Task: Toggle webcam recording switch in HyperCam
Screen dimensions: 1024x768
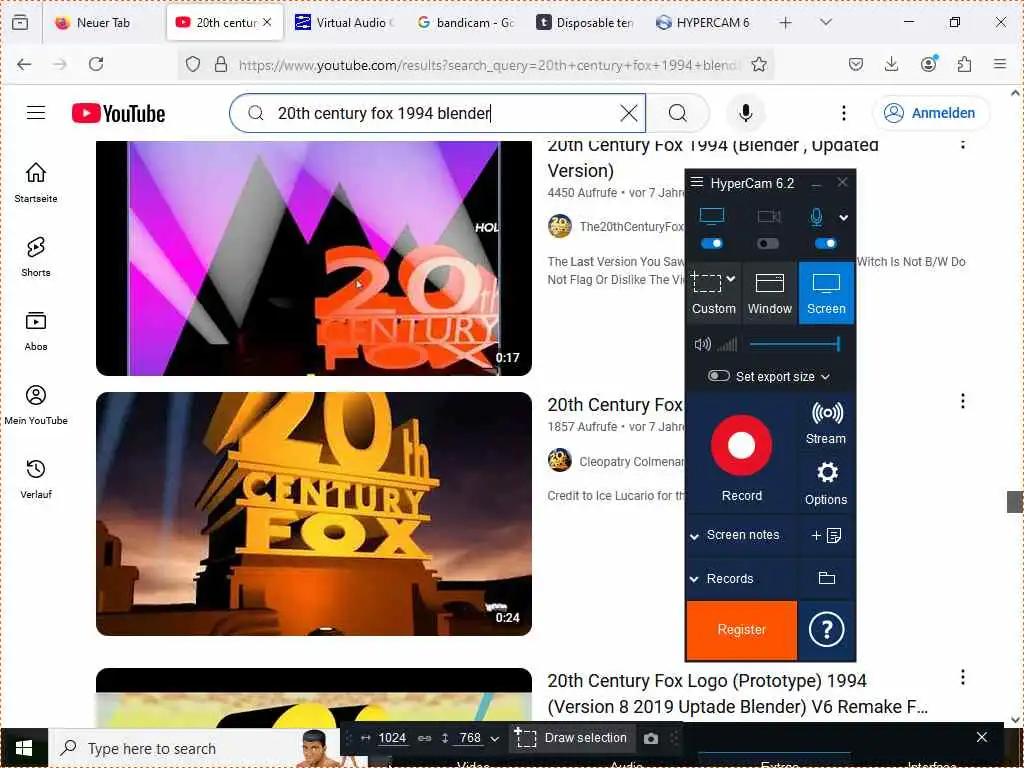Action: (x=768, y=244)
